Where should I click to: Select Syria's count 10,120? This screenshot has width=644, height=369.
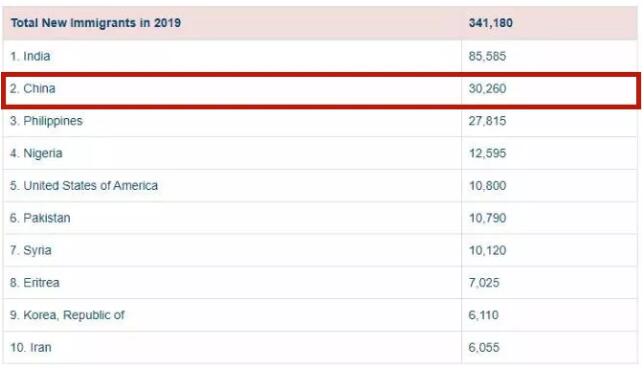coord(487,250)
